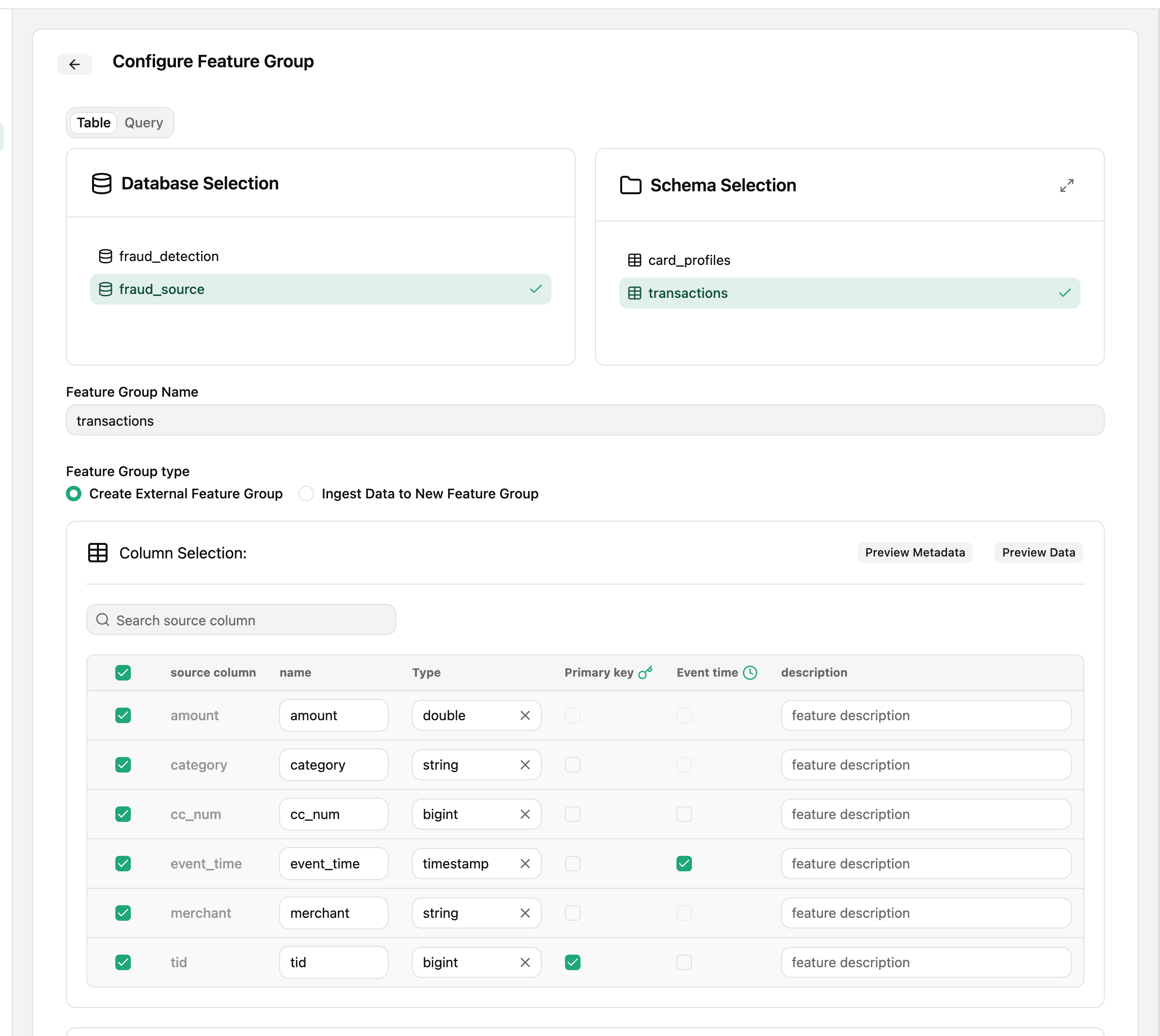This screenshot has width=1160, height=1036.
Task: Clear the bigint type for cc_num
Action: tap(525, 815)
